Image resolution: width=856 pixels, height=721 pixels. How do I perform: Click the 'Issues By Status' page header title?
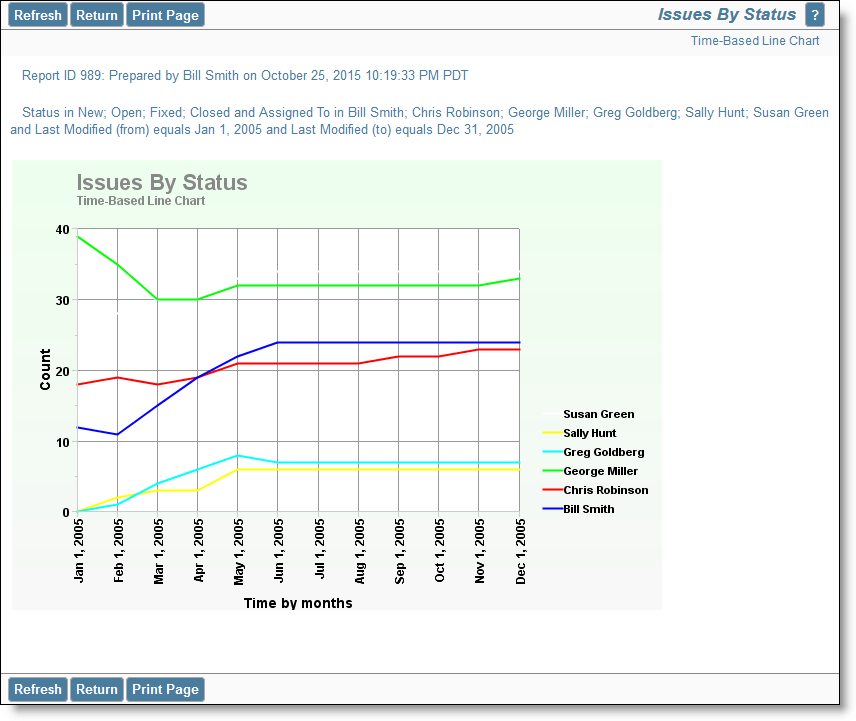point(727,14)
